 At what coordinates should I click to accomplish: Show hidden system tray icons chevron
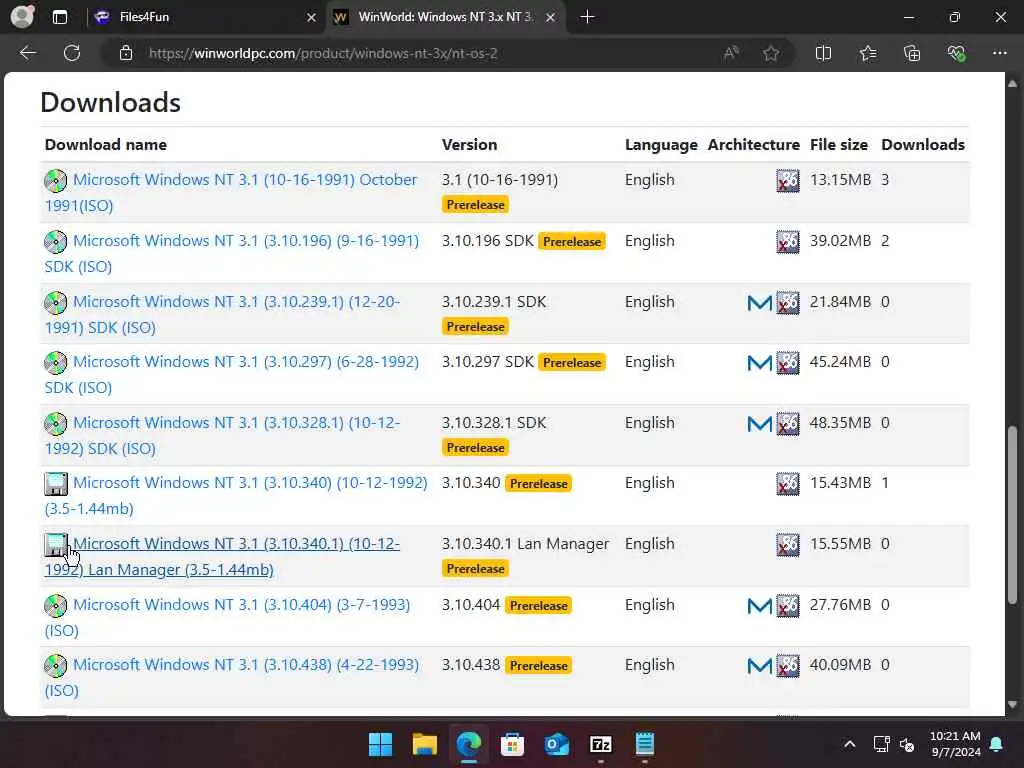pyautogui.click(x=850, y=744)
